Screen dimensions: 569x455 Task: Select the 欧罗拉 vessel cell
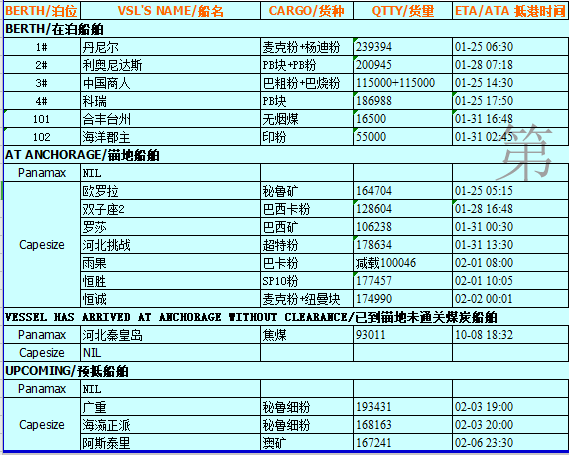pos(170,191)
